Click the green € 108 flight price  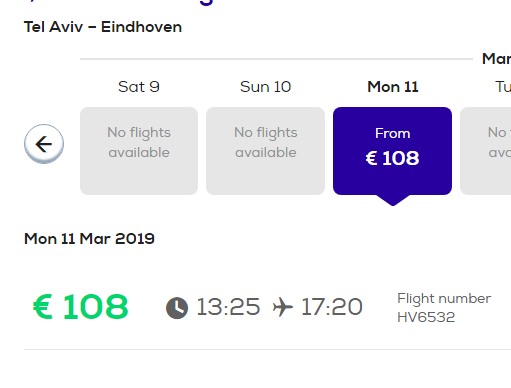80,307
